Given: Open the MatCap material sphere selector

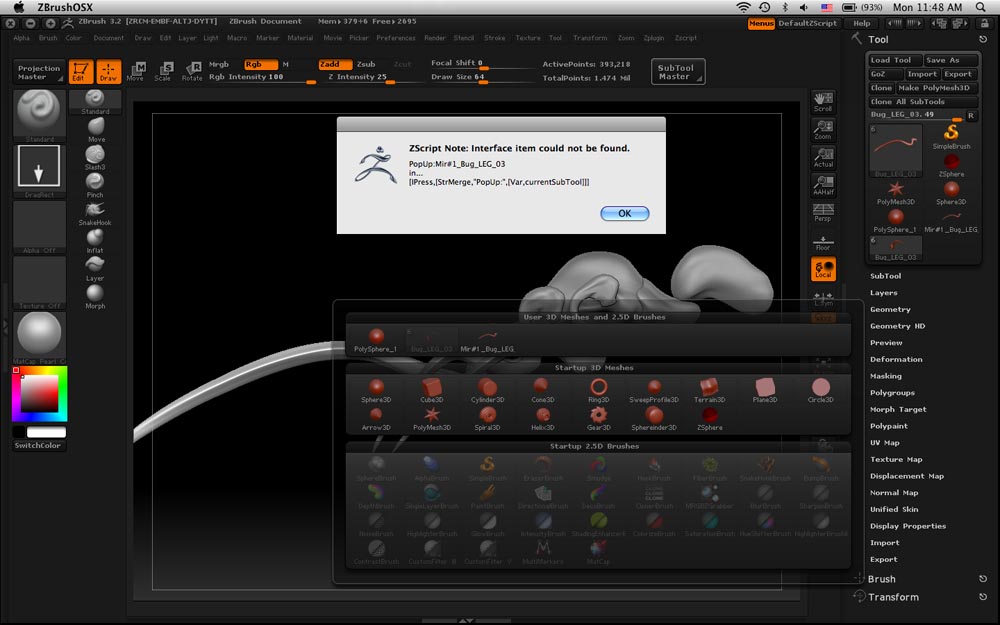Looking at the screenshot, I should pyautogui.click(x=40, y=338).
